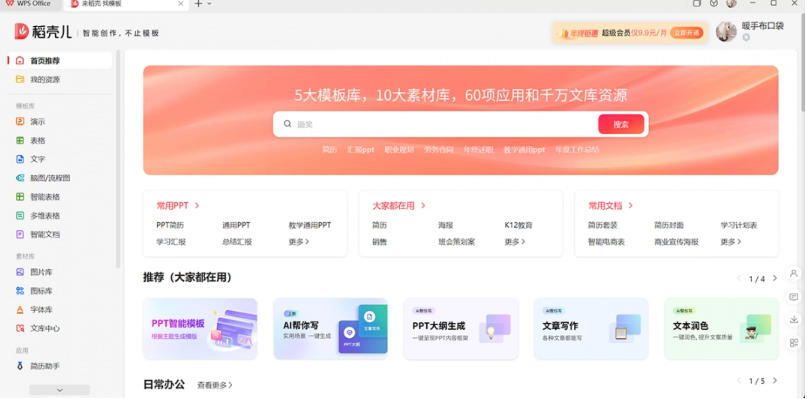Viewport: 807px width, 399px height.
Task: Click the apps grid icon on right edge
Action: pos(793,342)
